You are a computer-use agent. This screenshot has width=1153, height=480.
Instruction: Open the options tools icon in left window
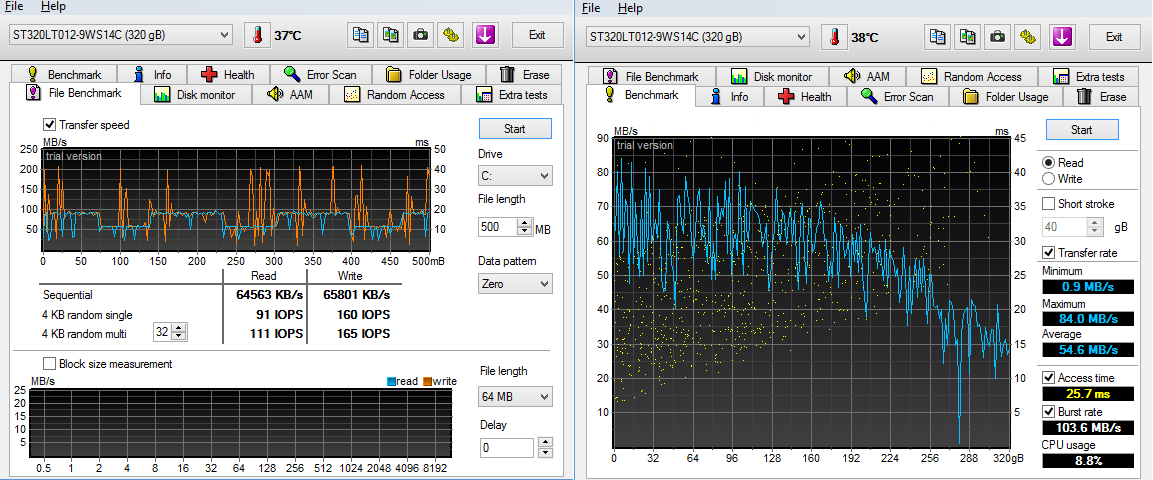point(452,35)
